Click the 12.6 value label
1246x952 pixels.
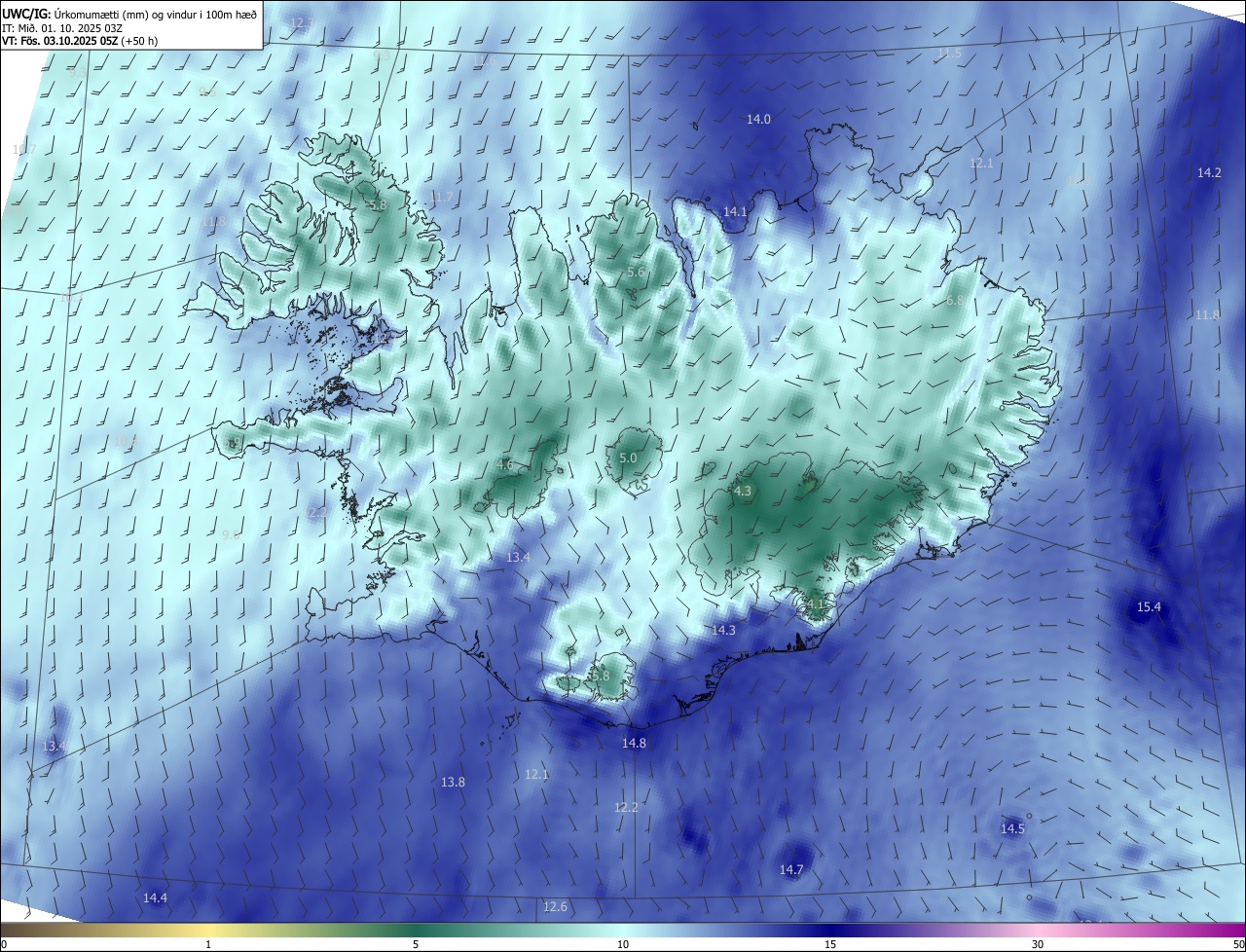pyautogui.click(x=555, y=906)
